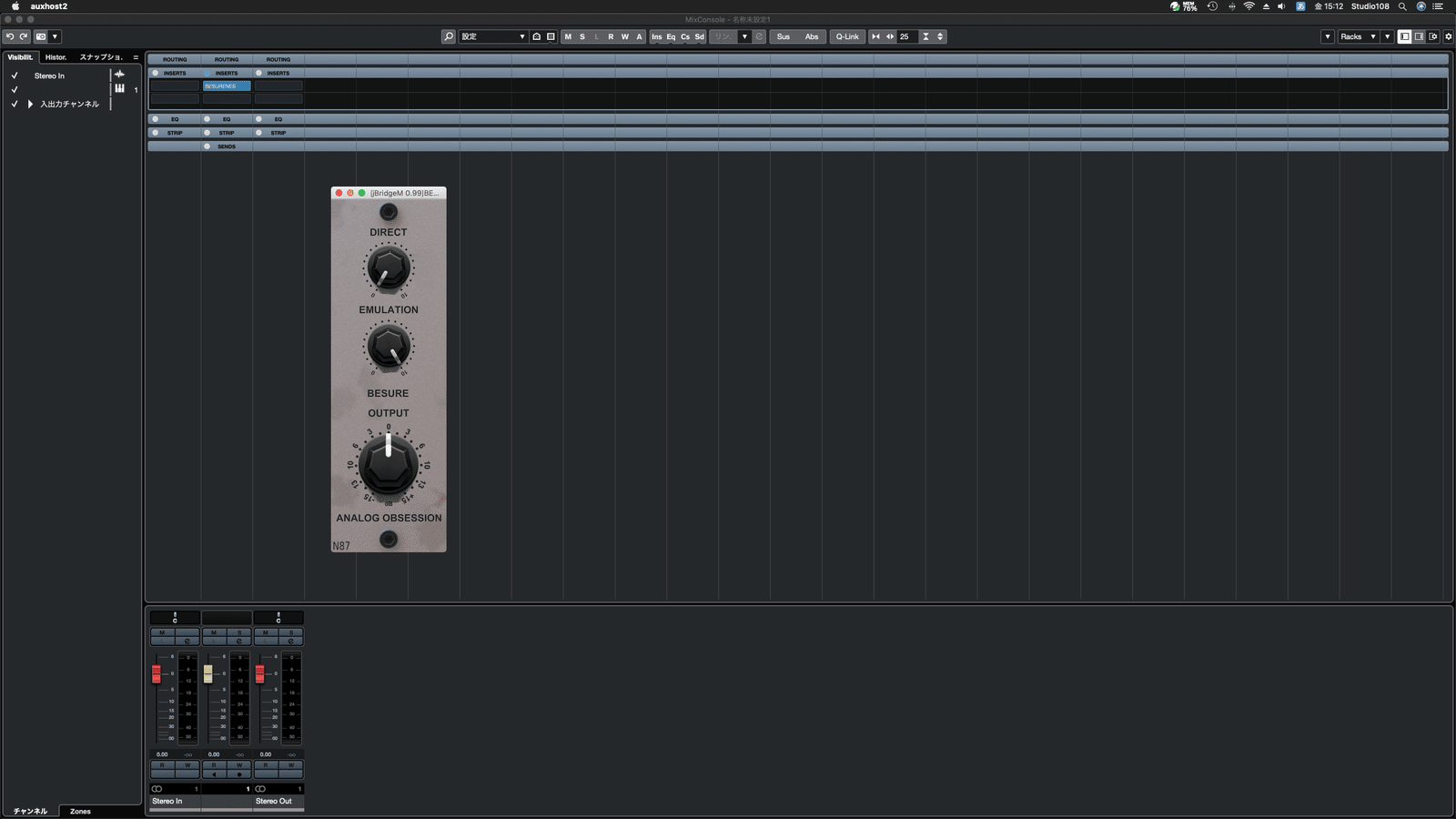Switch to the Zones tab

[80, 811]
